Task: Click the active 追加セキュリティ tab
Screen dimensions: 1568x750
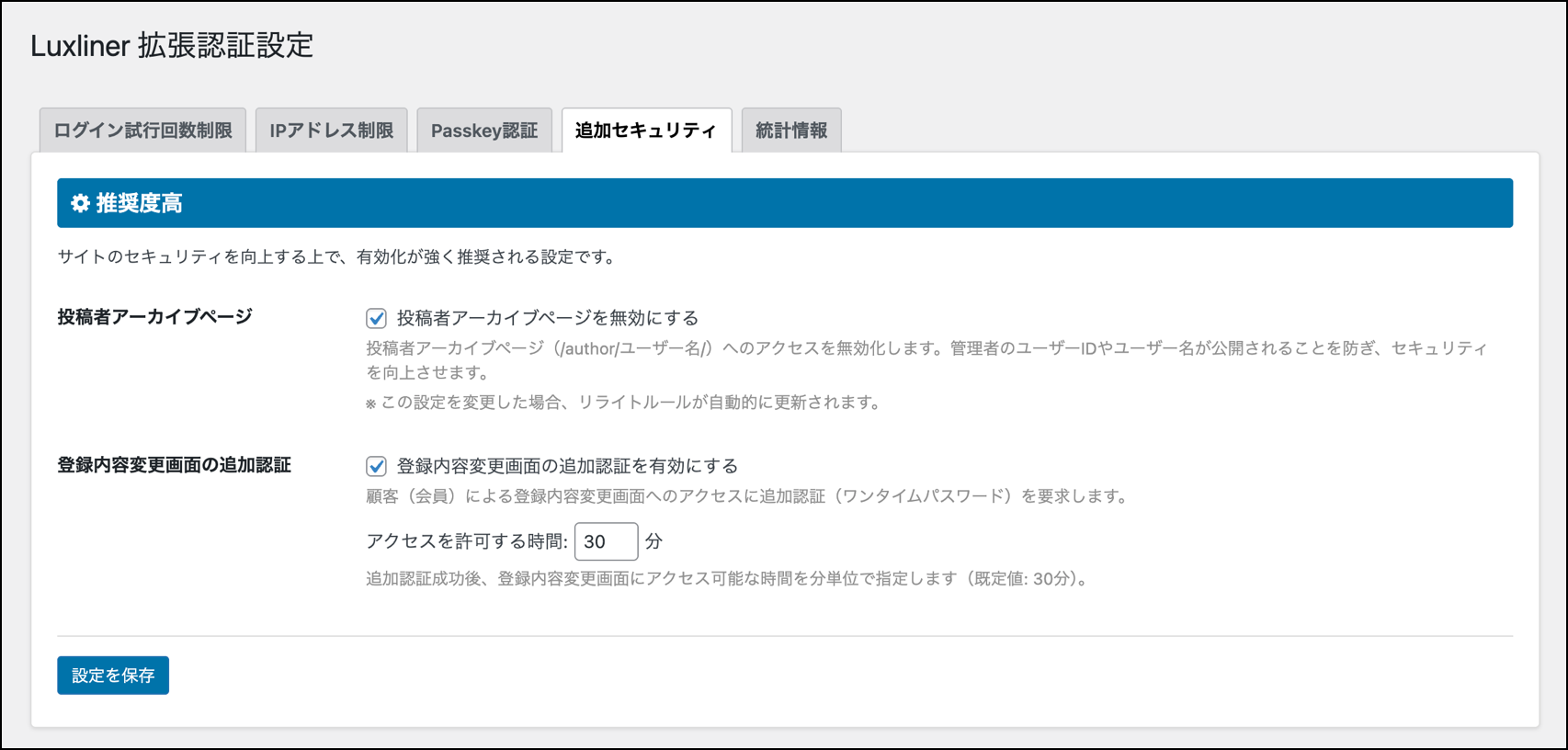Action: pos(645,131)
